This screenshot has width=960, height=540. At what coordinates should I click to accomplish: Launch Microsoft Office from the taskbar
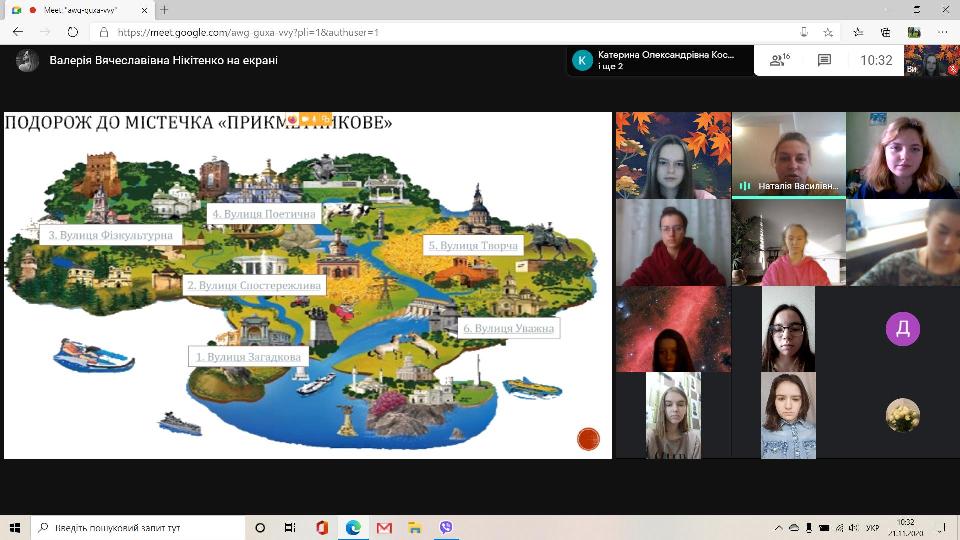(x=322, y=527)
